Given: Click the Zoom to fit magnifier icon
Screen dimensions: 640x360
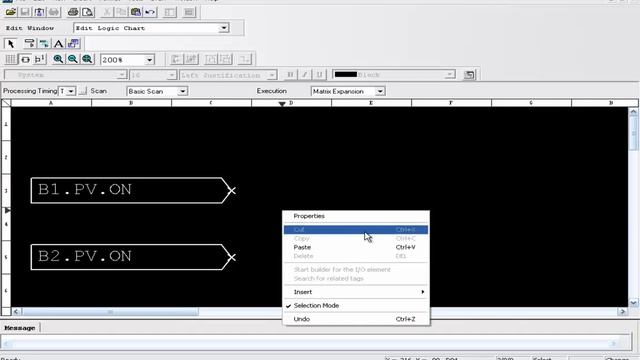Looking at the screenshot, I should [87, 59].
